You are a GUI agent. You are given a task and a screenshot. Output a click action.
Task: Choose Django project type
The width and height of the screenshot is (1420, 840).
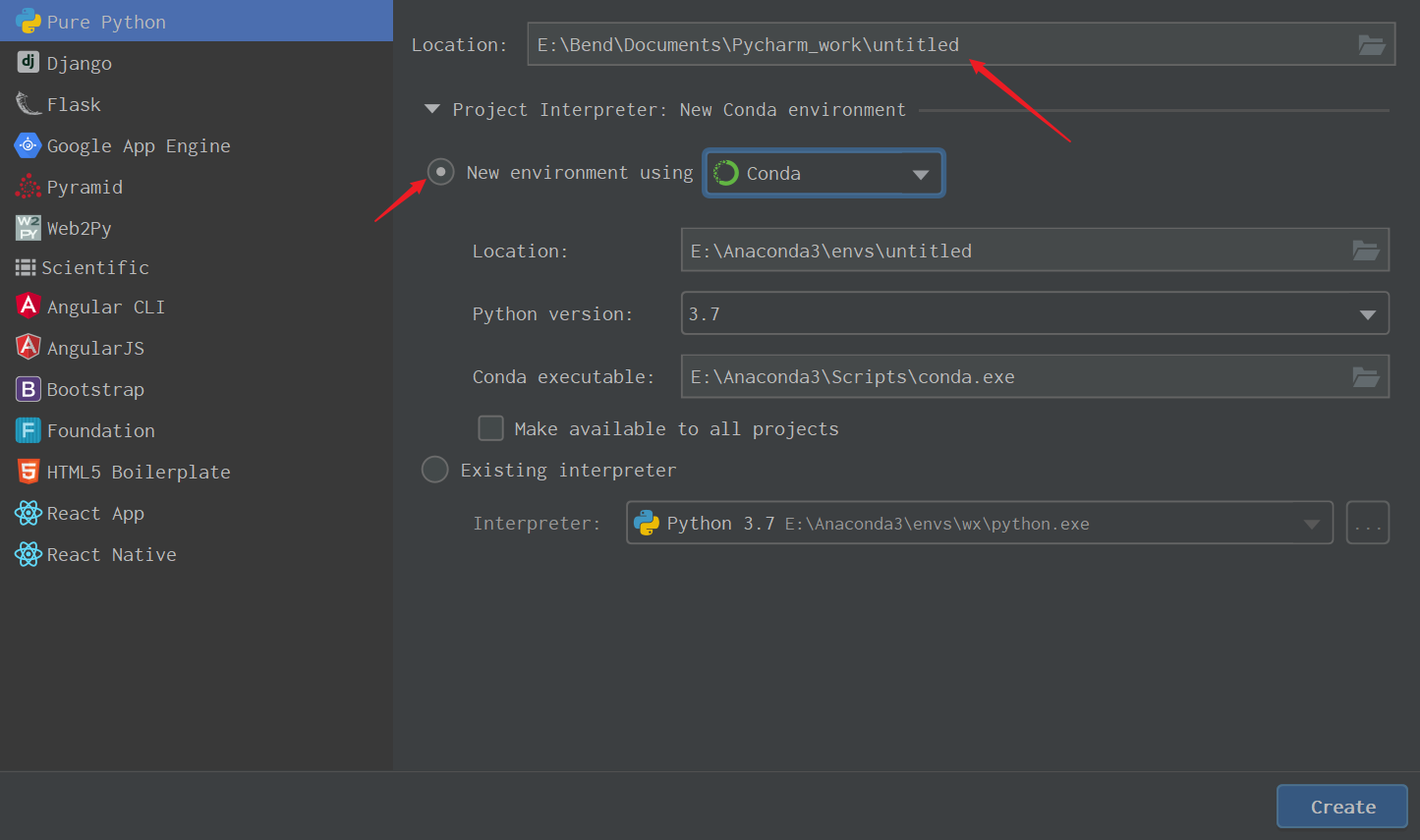197,62
